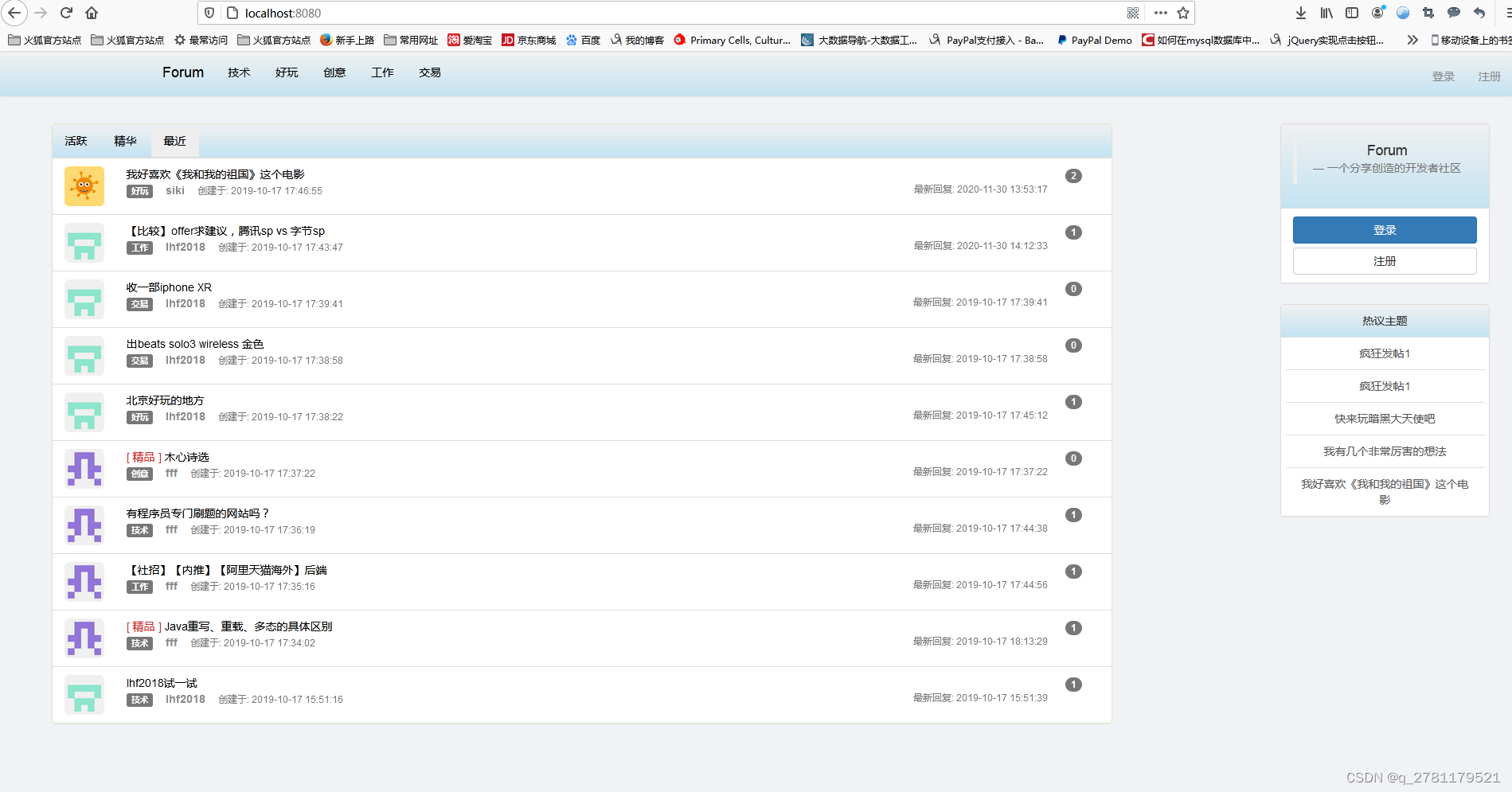
Task: Click the Forum brand link in navbar
Action: (x=183, y=72)
